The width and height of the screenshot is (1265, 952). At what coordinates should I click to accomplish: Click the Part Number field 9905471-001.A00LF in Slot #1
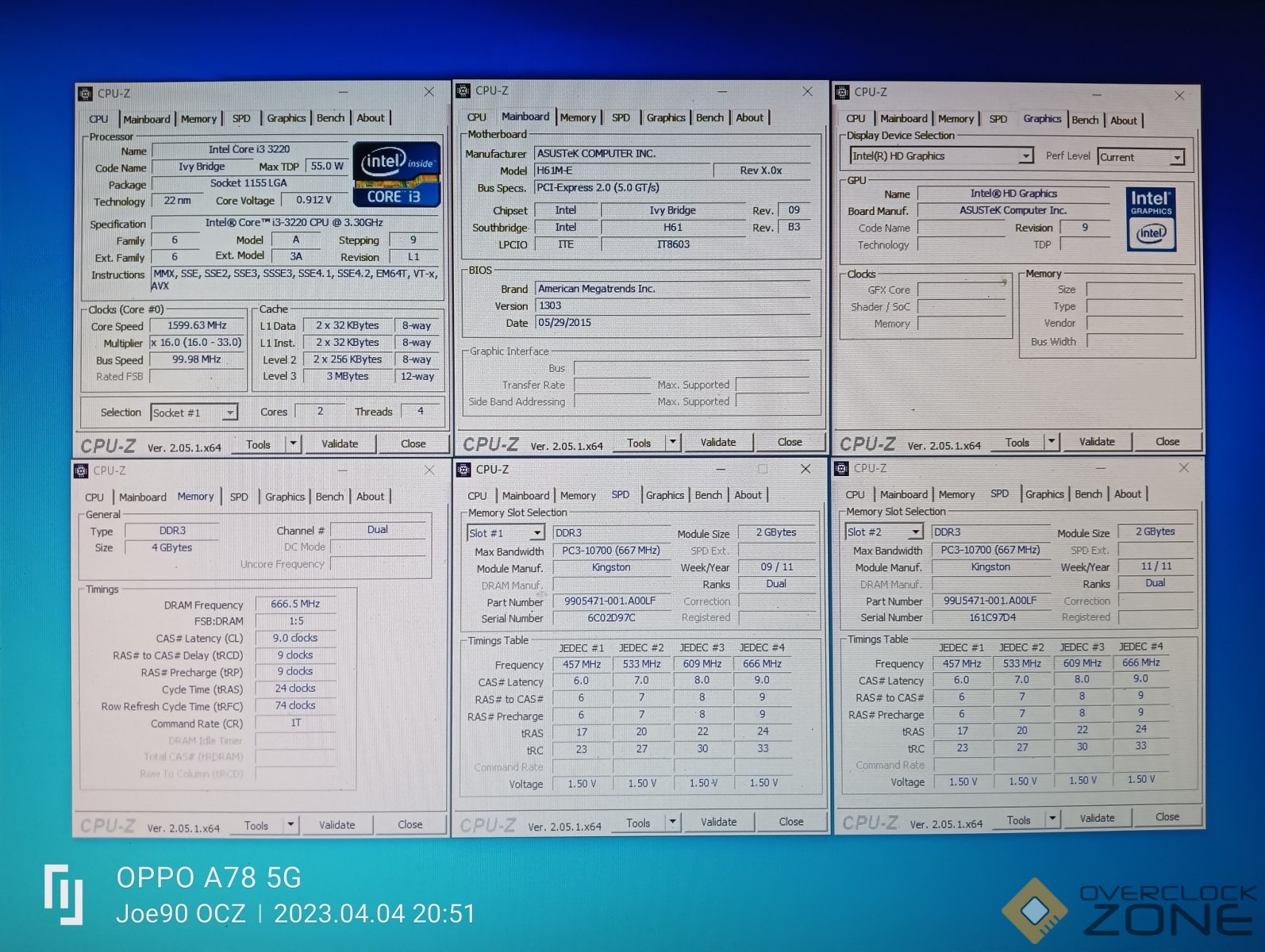point(610,601)
